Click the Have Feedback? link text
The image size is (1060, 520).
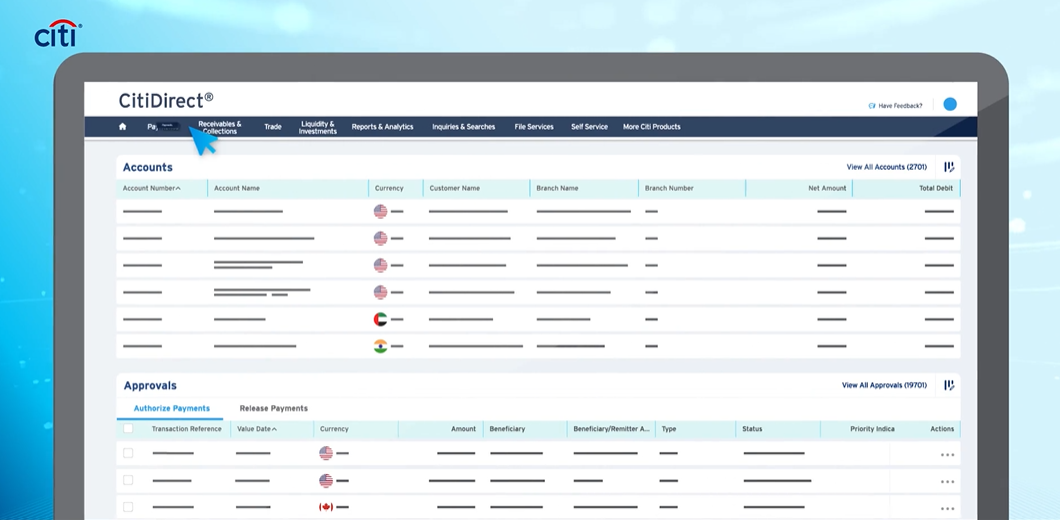pyautogui.click(x=900, y=106)
